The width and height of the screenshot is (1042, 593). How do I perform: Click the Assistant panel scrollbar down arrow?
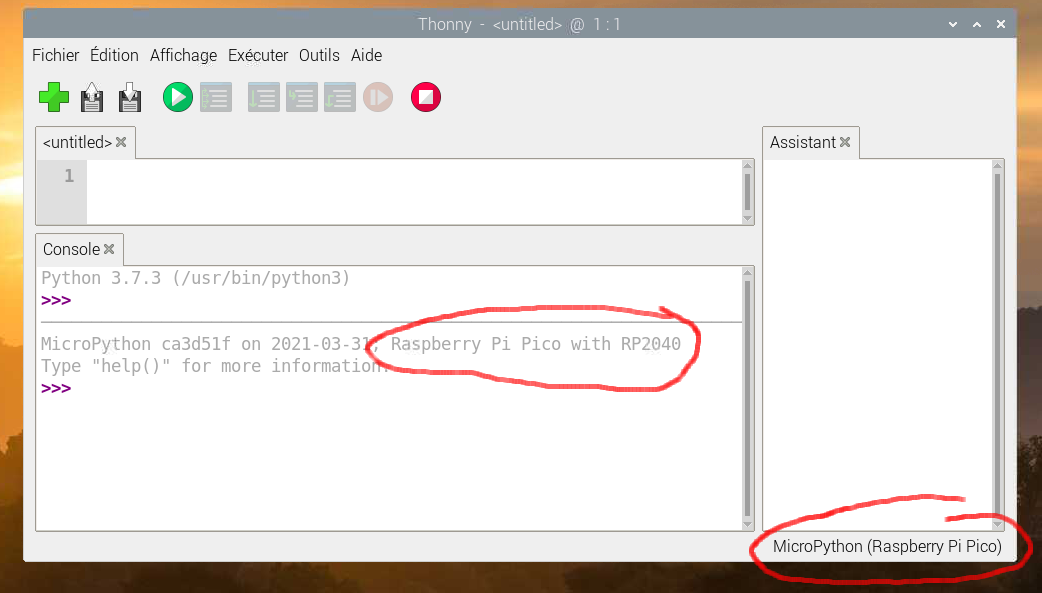pos(997,525)
